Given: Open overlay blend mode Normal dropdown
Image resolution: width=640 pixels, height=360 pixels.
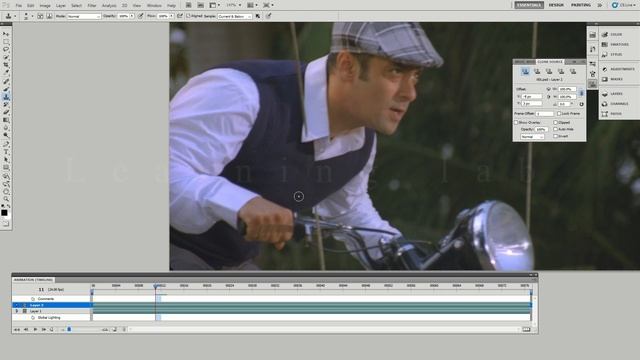Looking at the screenshot, I should point(532,137).
